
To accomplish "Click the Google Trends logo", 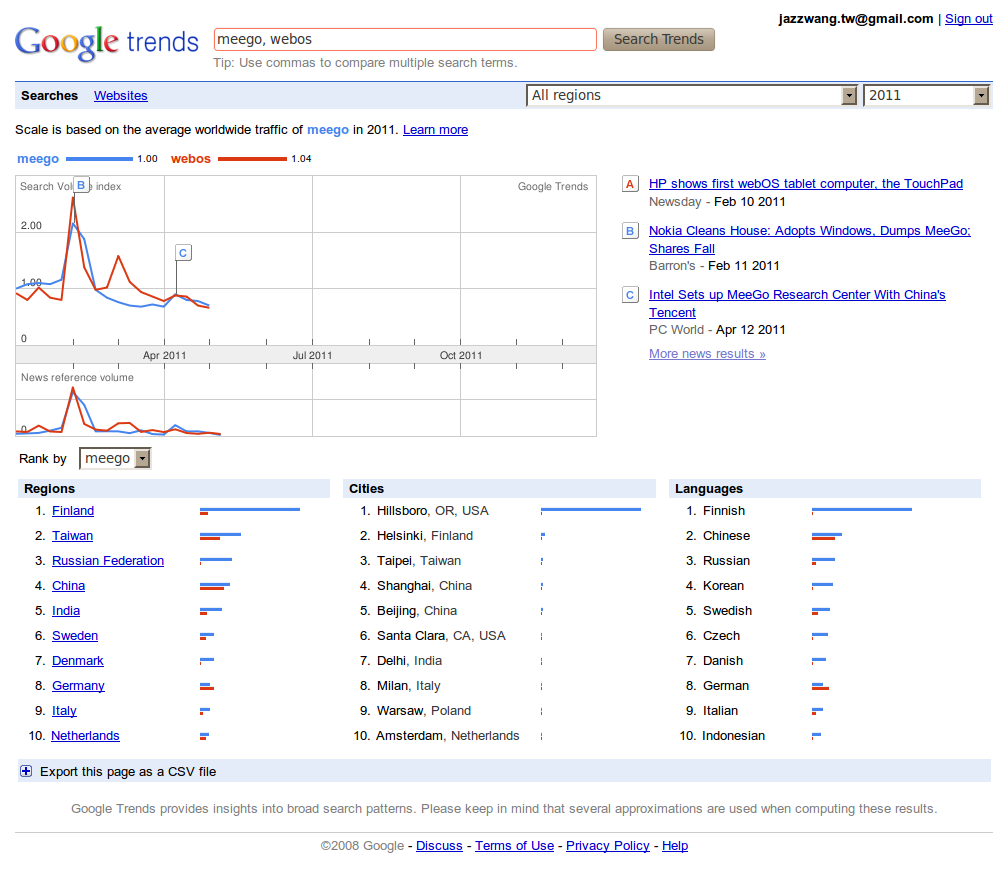I will click(107, 42).
